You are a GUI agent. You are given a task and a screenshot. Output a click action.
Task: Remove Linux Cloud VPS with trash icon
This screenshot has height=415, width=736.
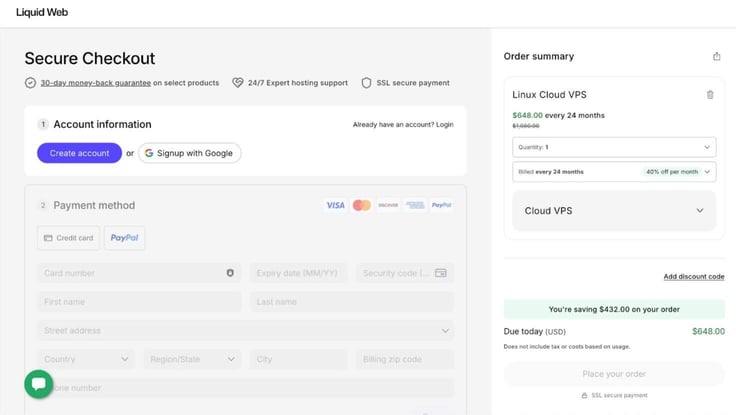pyautogui.click(x=710, y=95)
